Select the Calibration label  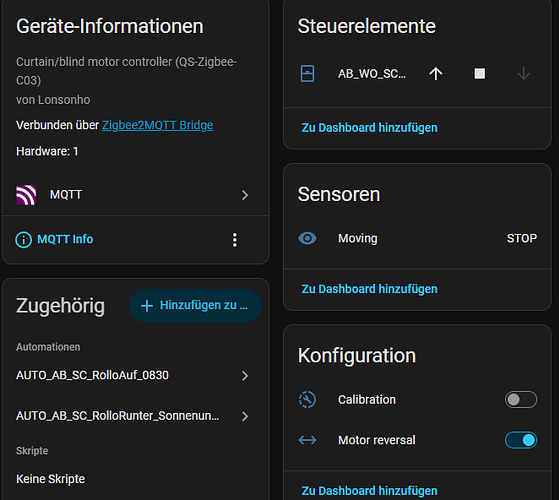tap(367, 400)
